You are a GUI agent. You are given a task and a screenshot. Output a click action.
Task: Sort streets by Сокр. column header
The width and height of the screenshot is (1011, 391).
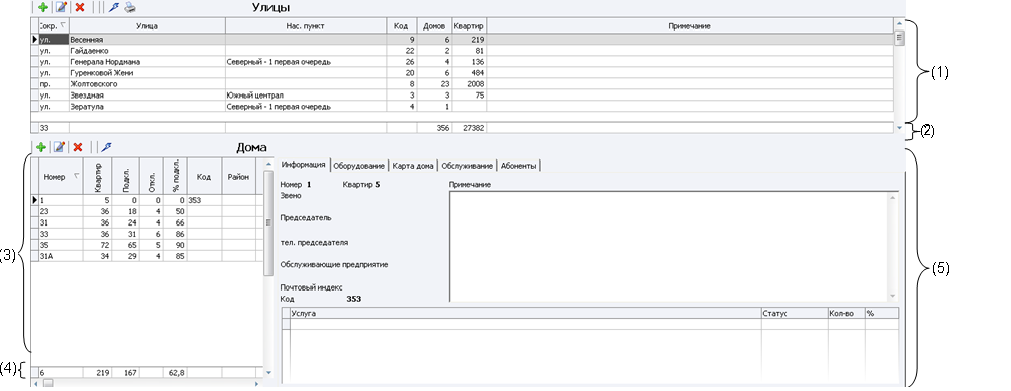[53, 25]
